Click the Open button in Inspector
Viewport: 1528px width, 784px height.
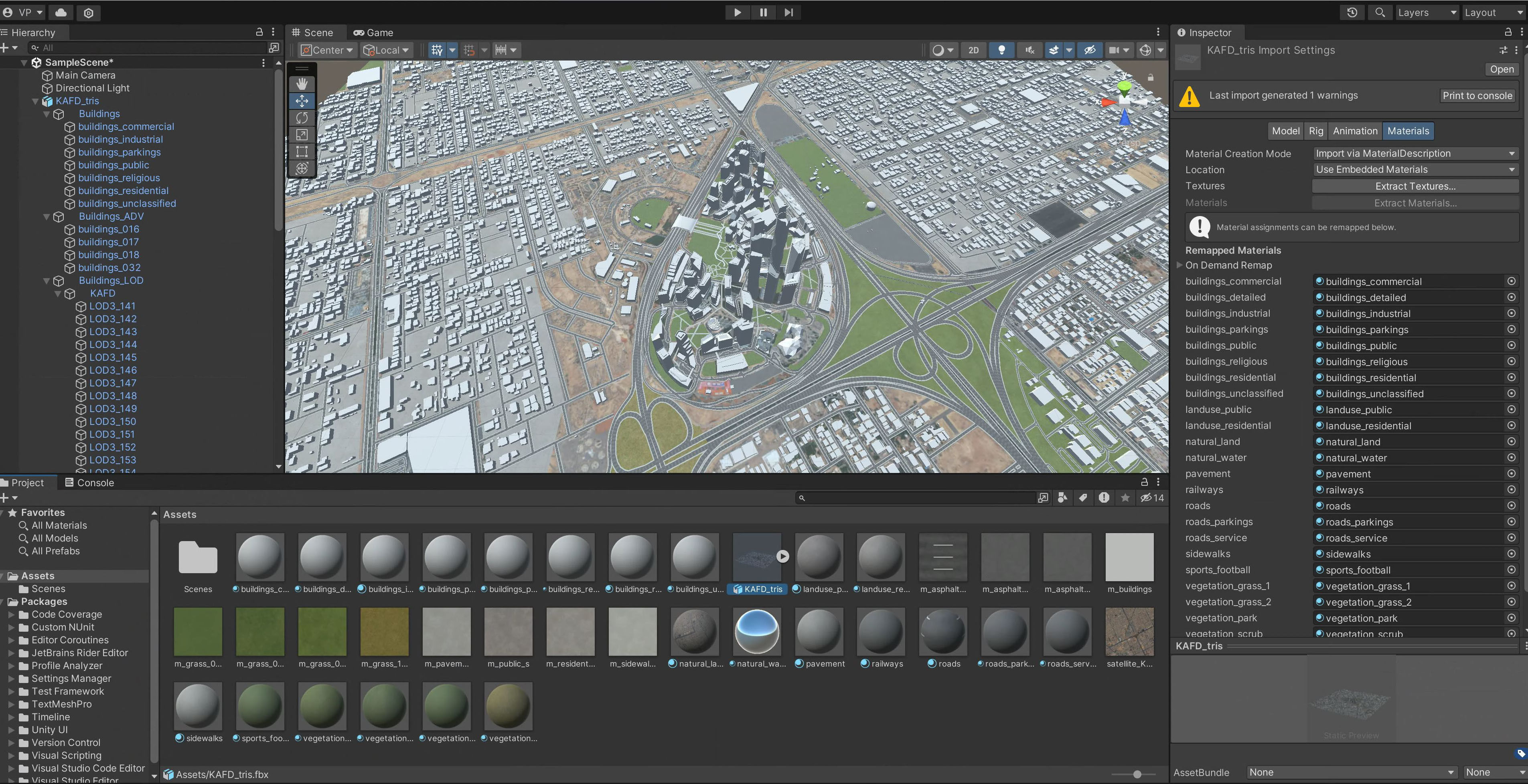point(1501,69)
